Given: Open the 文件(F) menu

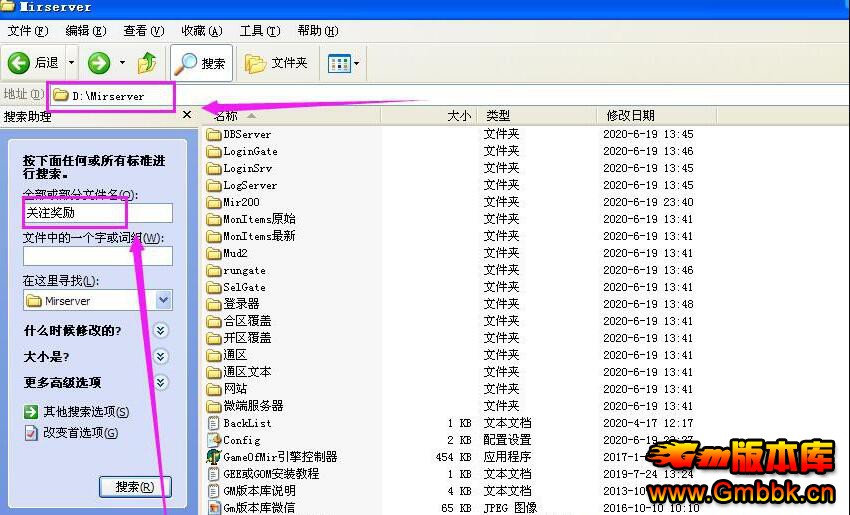Looking at the screenshot, I should tap(26, 31).
